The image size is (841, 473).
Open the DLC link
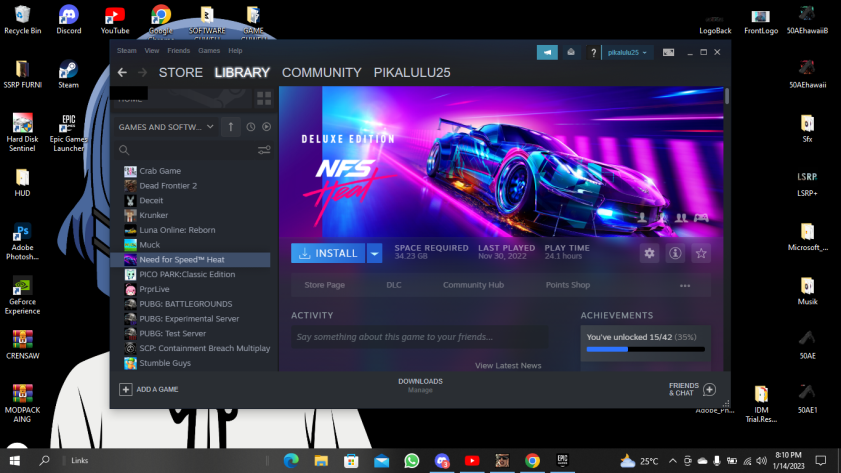click(394, 285)
